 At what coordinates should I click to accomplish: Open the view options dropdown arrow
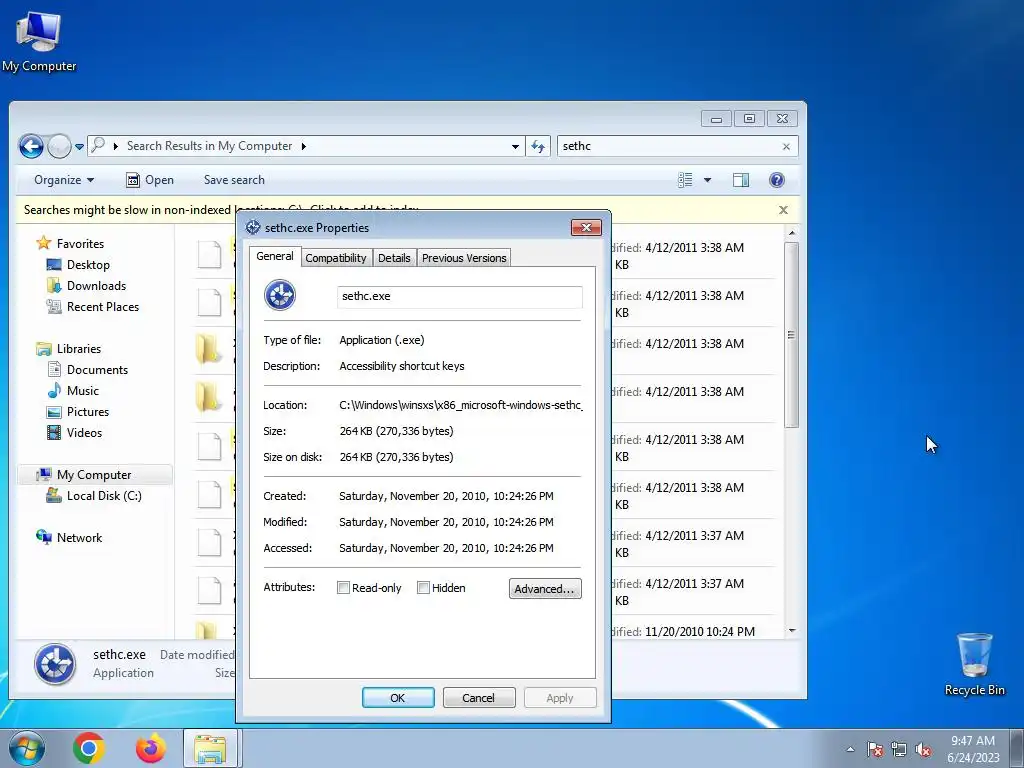pos(707,180)
